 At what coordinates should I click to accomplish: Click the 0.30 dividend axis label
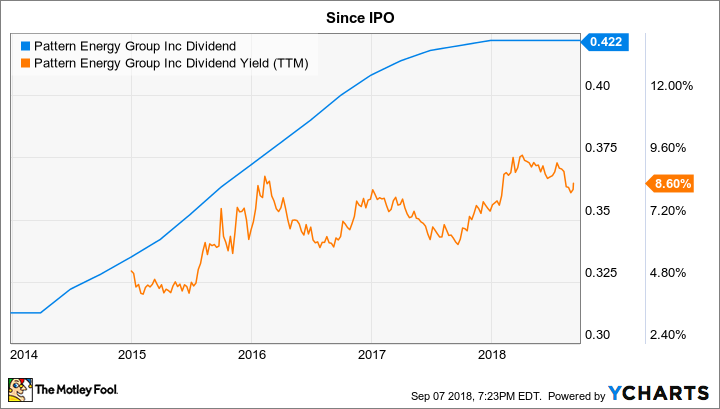(x=597, y=335)
